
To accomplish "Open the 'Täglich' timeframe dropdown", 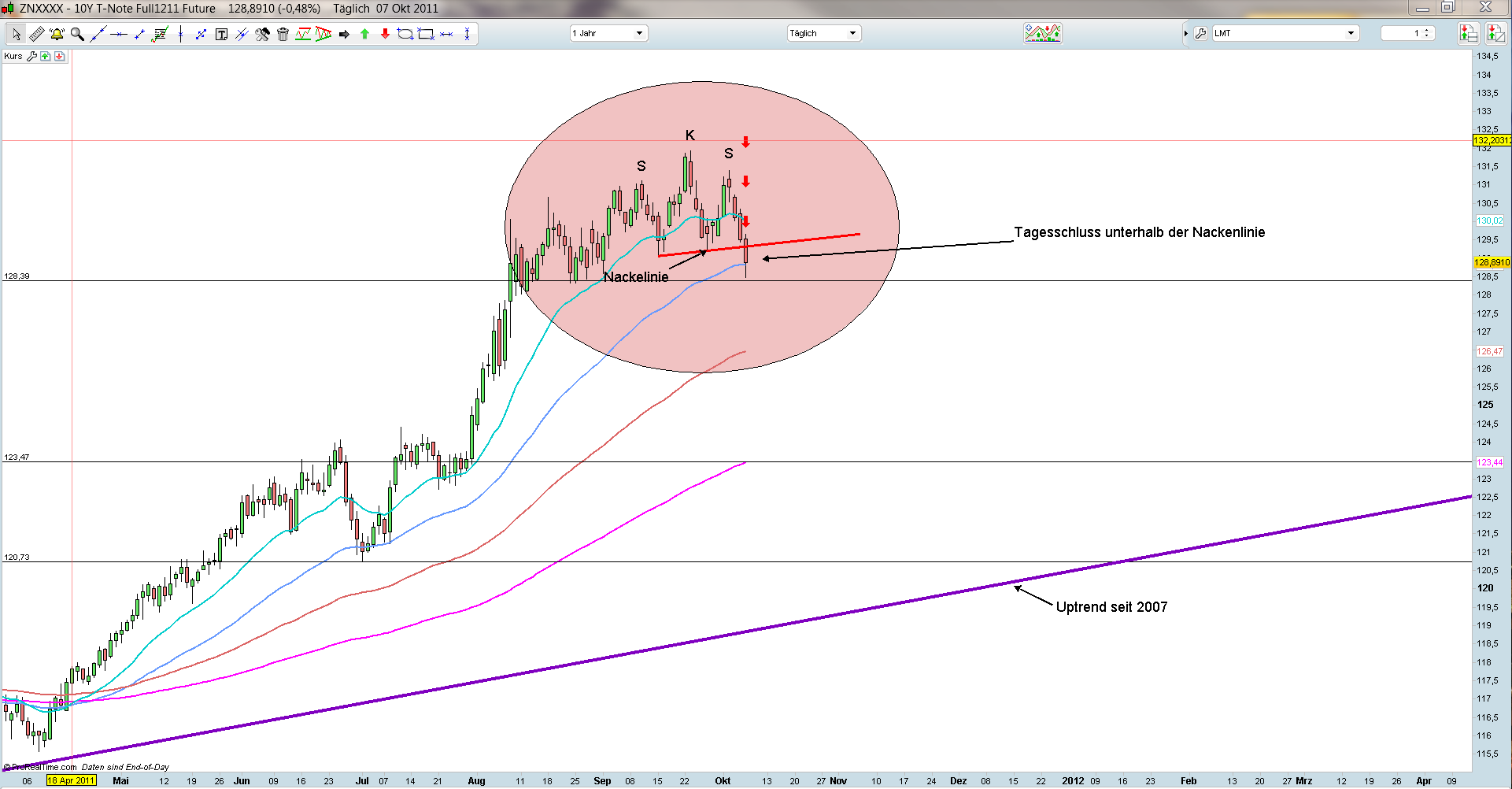I will 852,33.
